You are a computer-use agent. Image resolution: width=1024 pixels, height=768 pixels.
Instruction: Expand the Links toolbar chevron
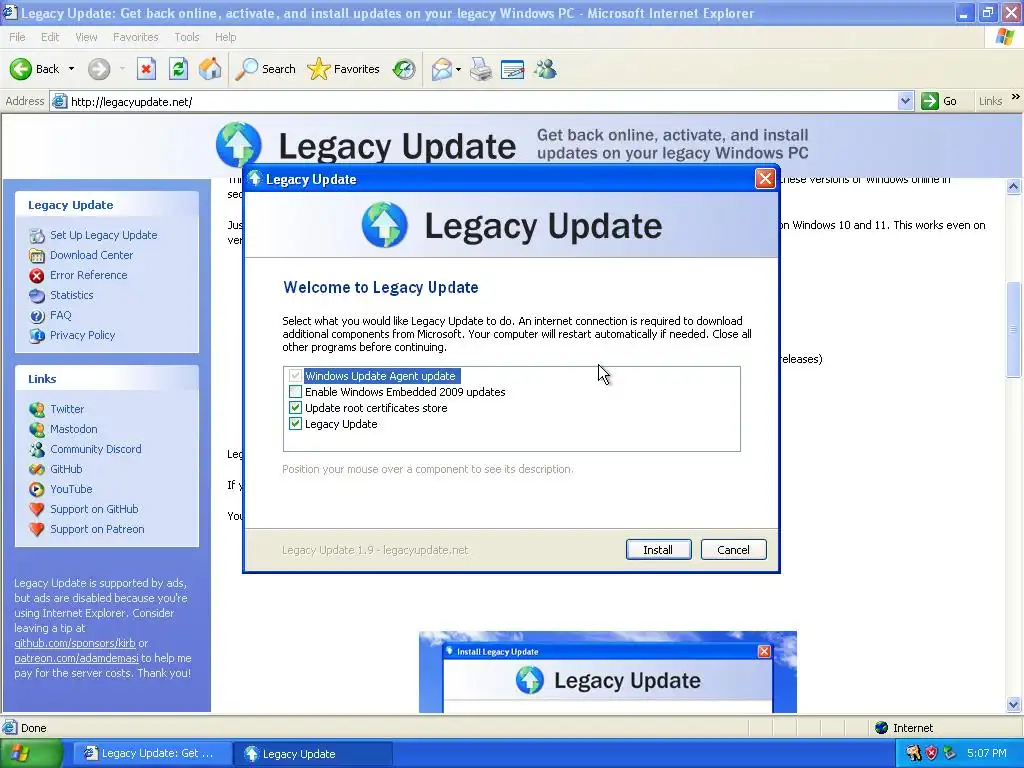click(1016, 97)
